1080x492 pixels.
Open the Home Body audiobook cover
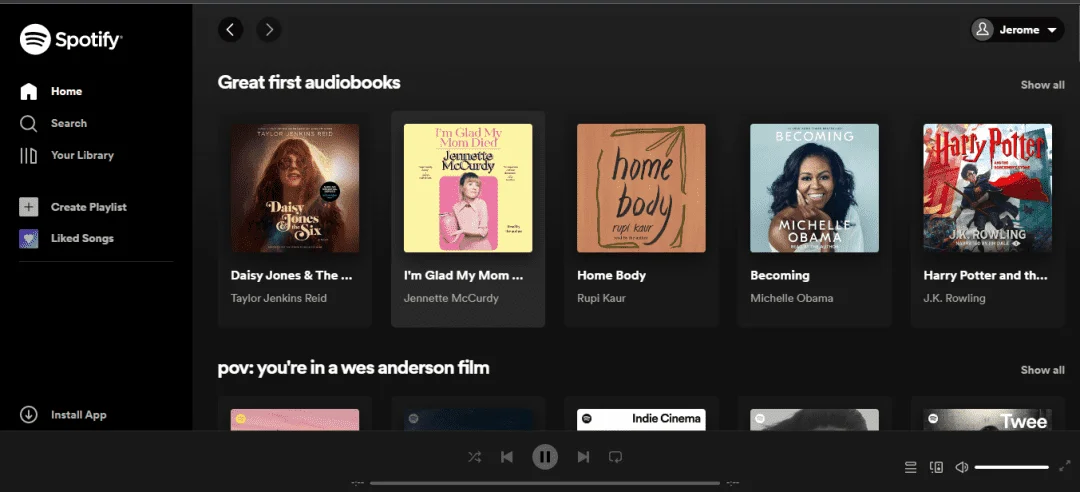(x=641, y=188)
